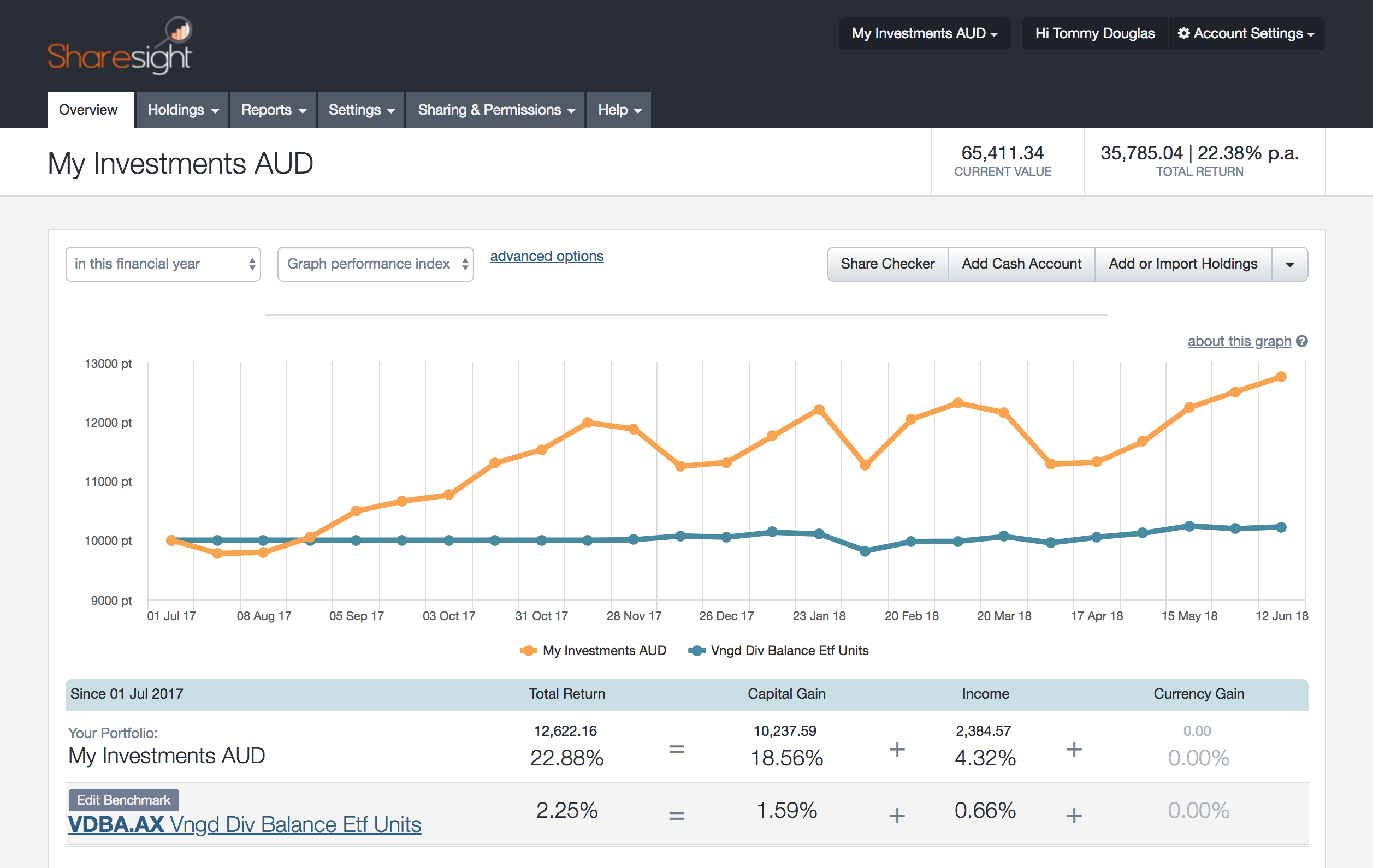
Task: Click the Share Checker button
Action: pos(887,264)
